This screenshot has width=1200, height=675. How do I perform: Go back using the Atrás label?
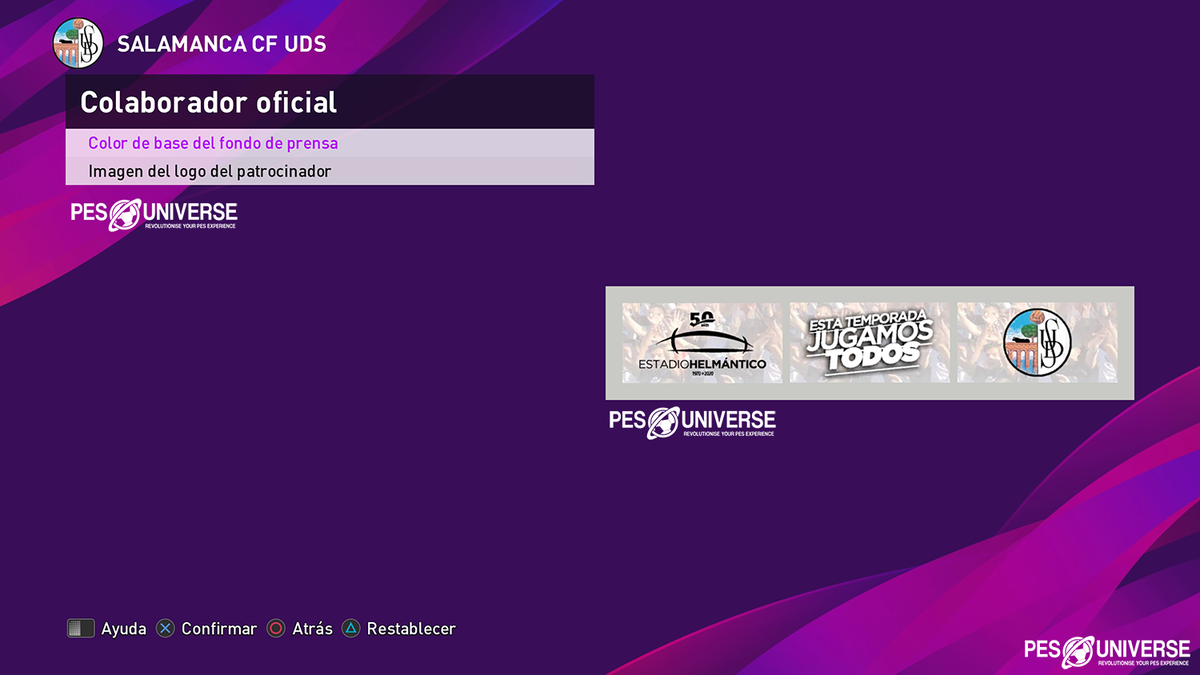[312, 629]
